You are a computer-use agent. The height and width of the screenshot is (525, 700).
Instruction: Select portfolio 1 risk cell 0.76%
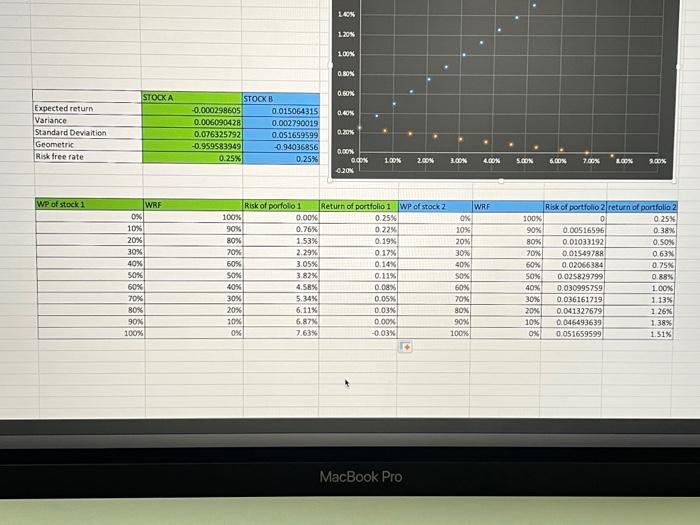click(x=281, y=229)
